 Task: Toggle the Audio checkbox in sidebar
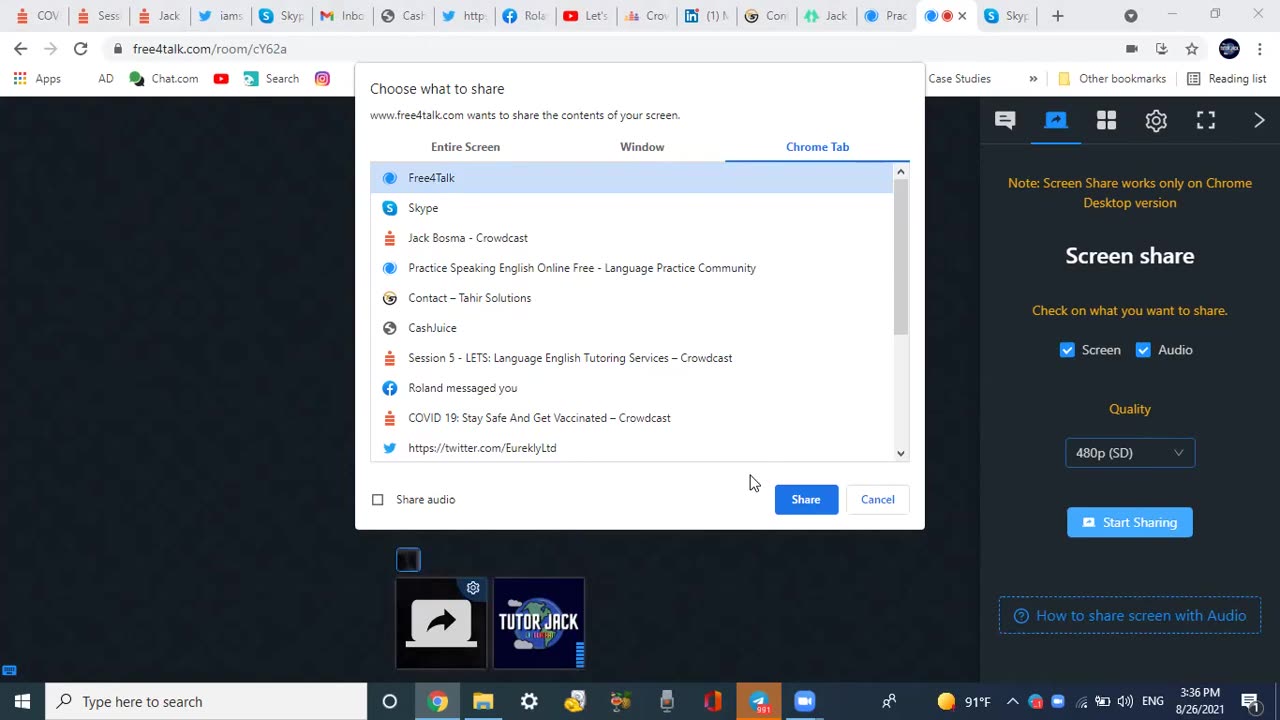pos(1143,350)
